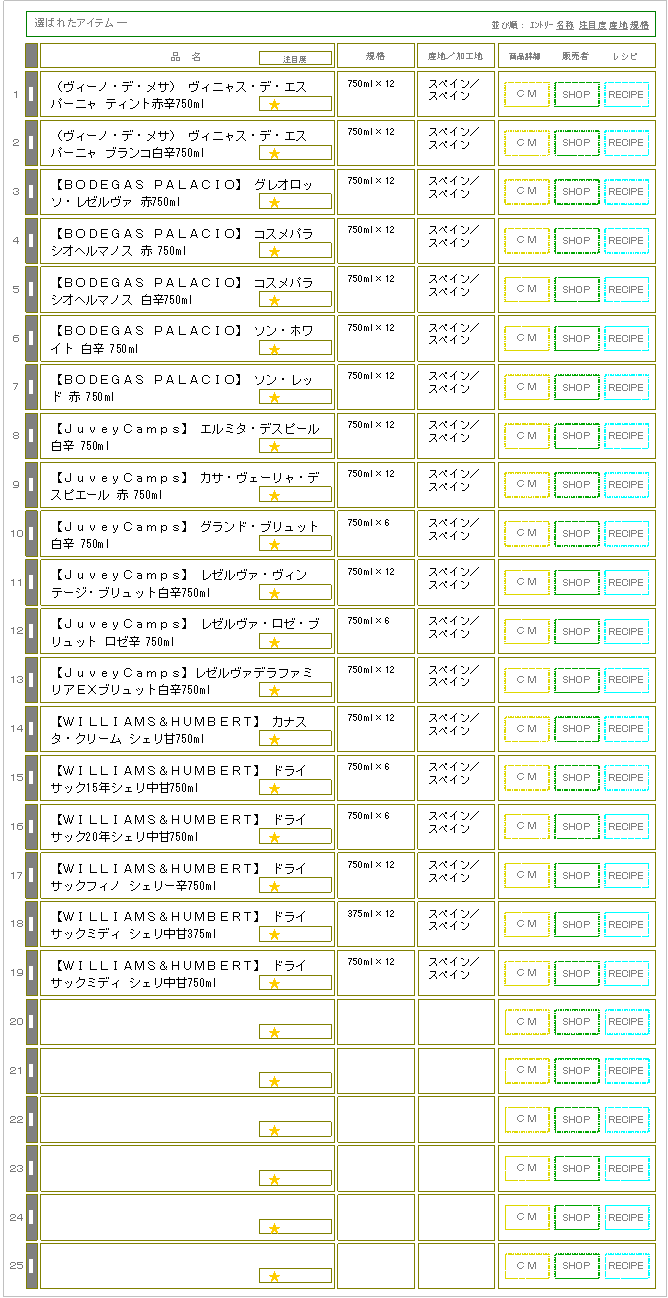Open CM for コスメパラシオヘルマノス 赤
This screenshot has height=1298, width=668.
[x=527, y=241]
